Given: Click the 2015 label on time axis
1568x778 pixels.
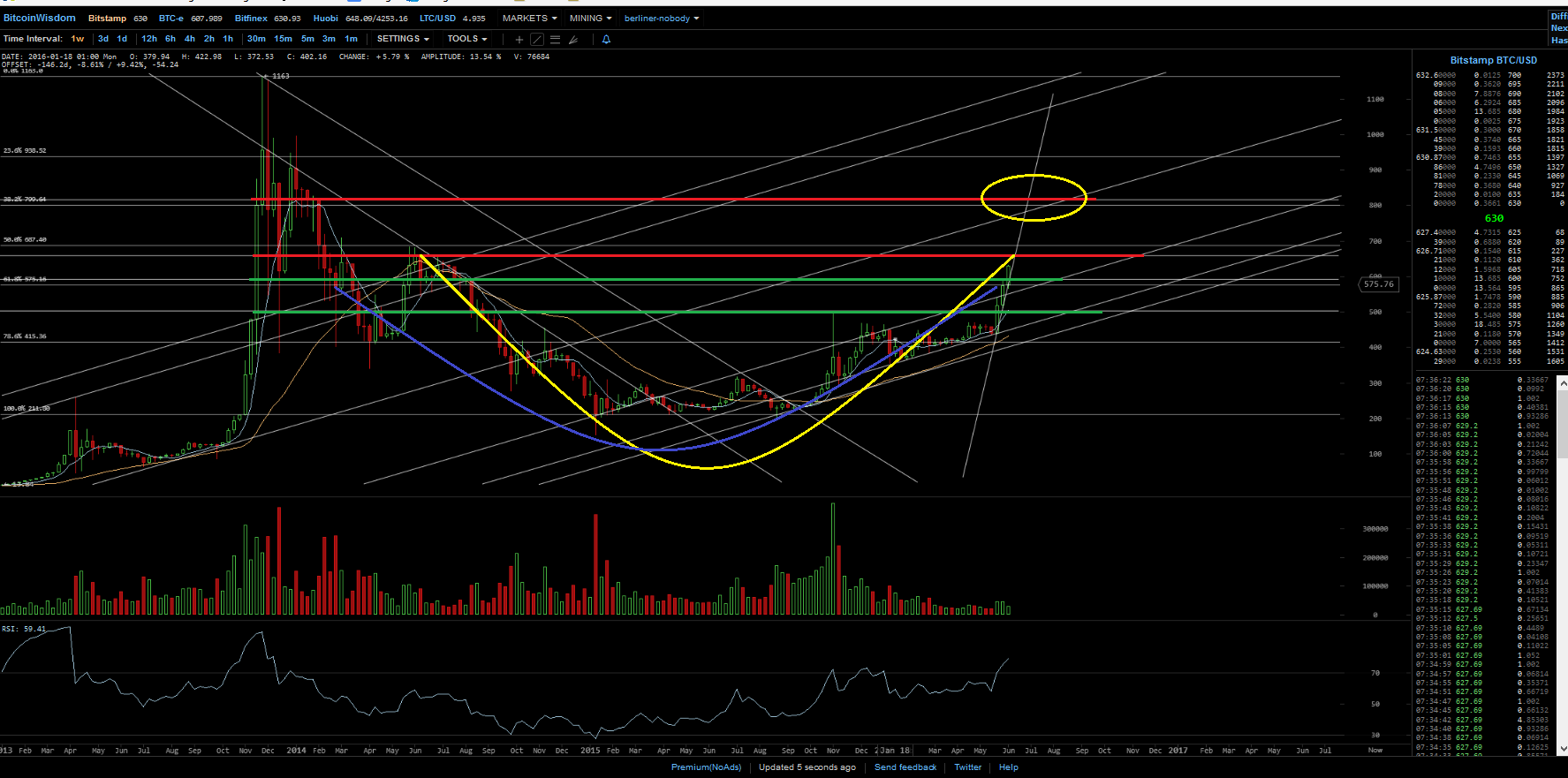Looking at the screenshot, I should 590,751.
